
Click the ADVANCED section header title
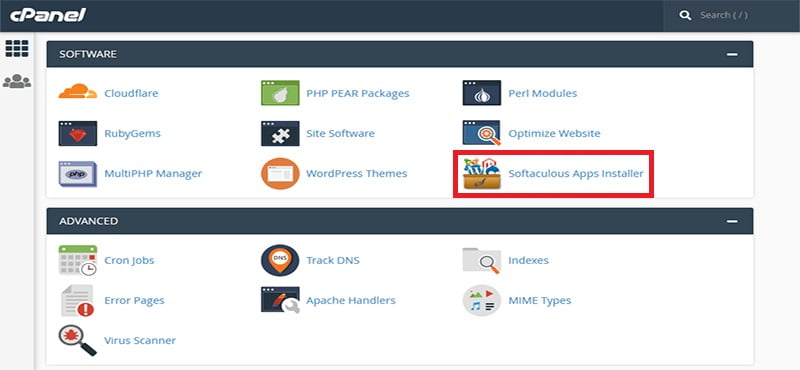[x=88, y=221]
